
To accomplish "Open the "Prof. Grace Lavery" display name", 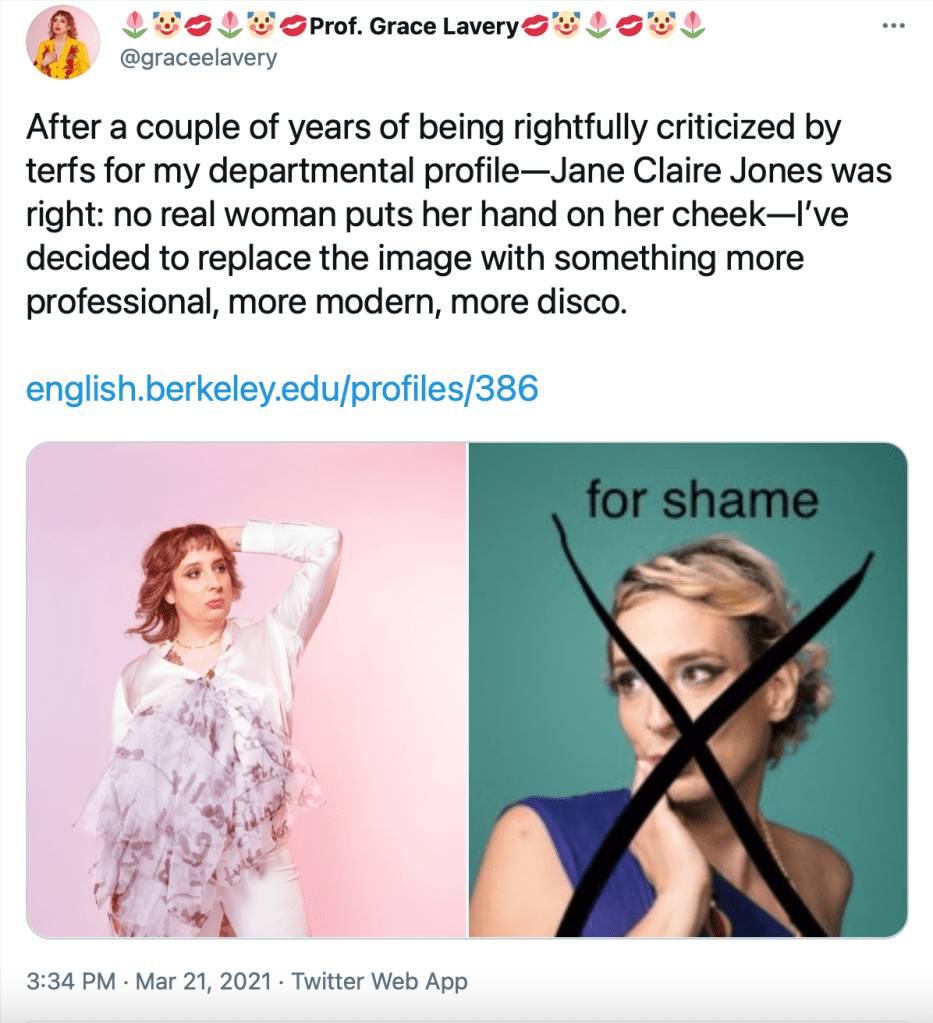I will point(414,27).
